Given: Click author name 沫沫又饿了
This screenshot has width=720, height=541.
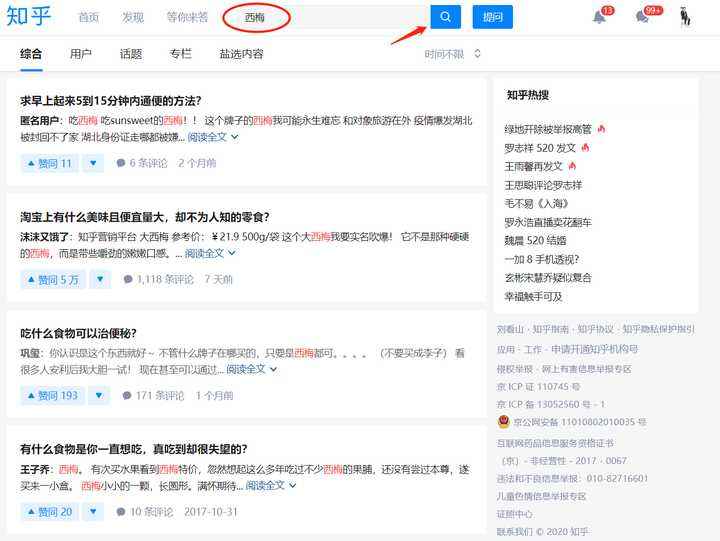Looking at the screenshot, I should coord(44,237).
